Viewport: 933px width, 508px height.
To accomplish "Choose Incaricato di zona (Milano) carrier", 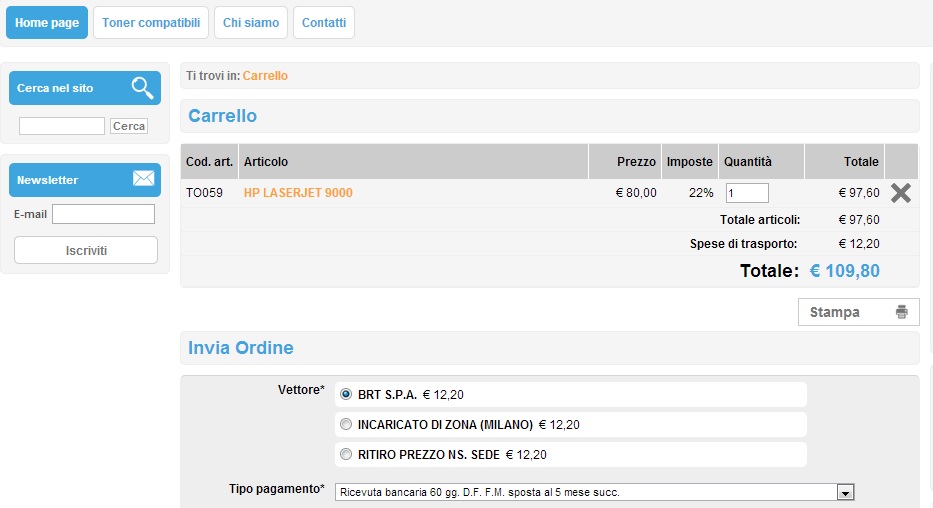I will tap(347, 424).
